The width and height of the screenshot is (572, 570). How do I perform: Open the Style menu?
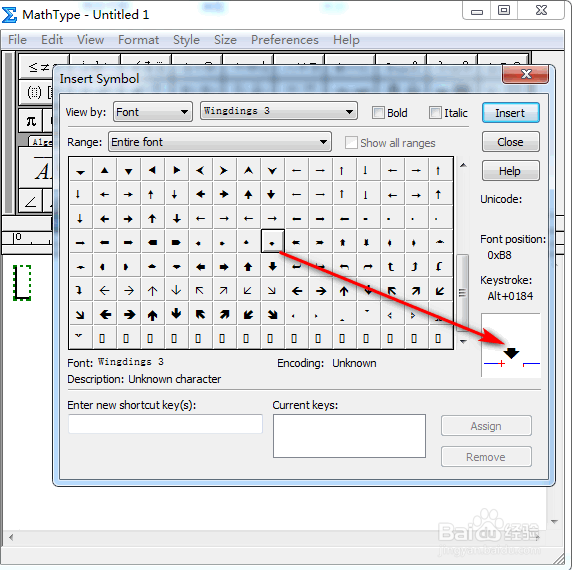pos(186,40)
